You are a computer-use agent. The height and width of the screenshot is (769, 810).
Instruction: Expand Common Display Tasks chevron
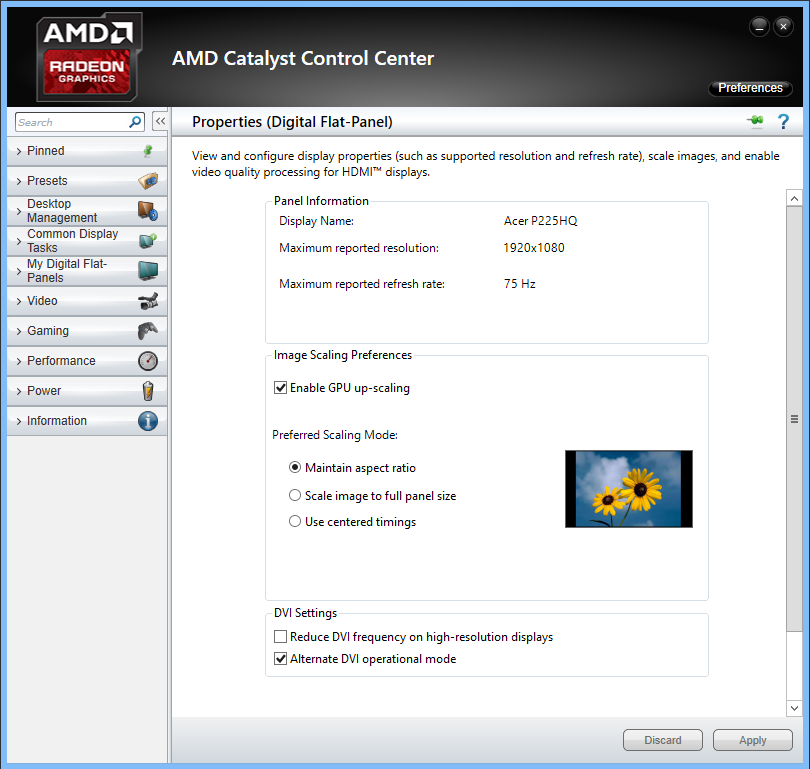tap(19, 241)
